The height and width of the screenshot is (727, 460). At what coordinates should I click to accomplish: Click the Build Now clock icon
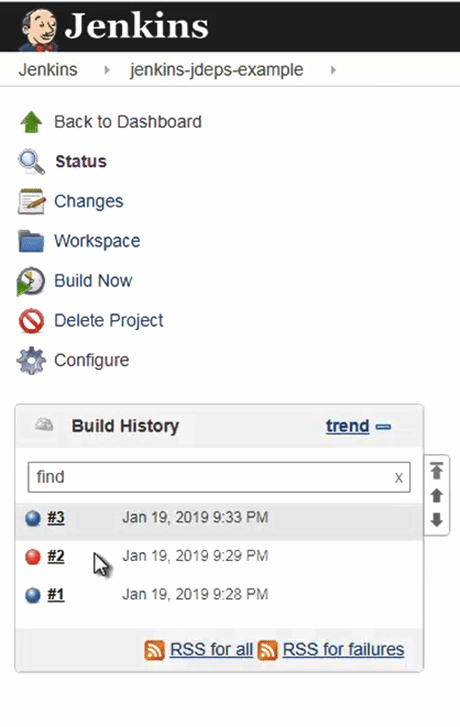pos(31,281)
